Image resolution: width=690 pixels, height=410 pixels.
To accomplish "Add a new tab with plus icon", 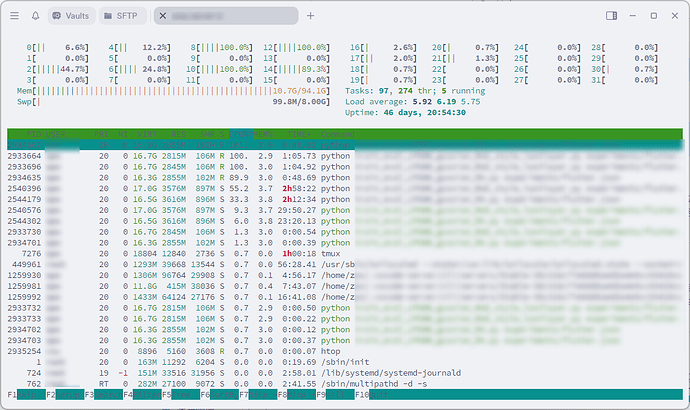I will 311,16.
